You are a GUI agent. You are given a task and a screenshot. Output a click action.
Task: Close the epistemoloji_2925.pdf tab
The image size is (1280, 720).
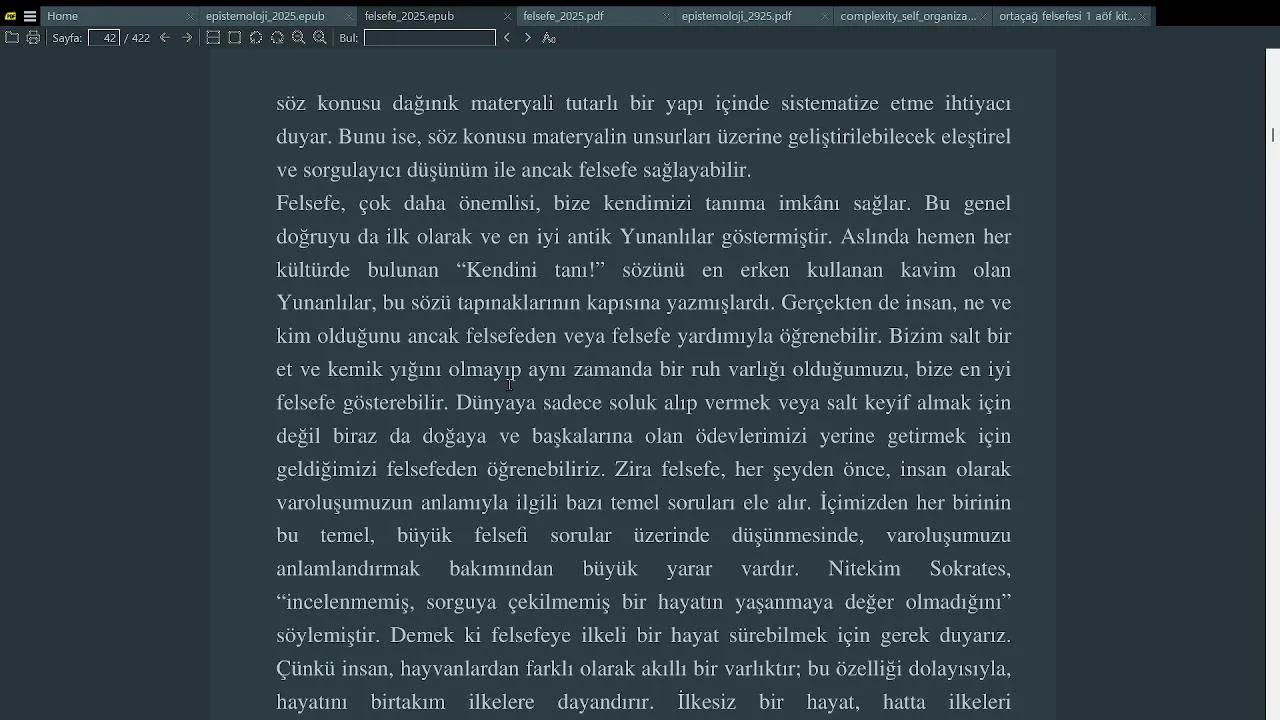[825, 16]
